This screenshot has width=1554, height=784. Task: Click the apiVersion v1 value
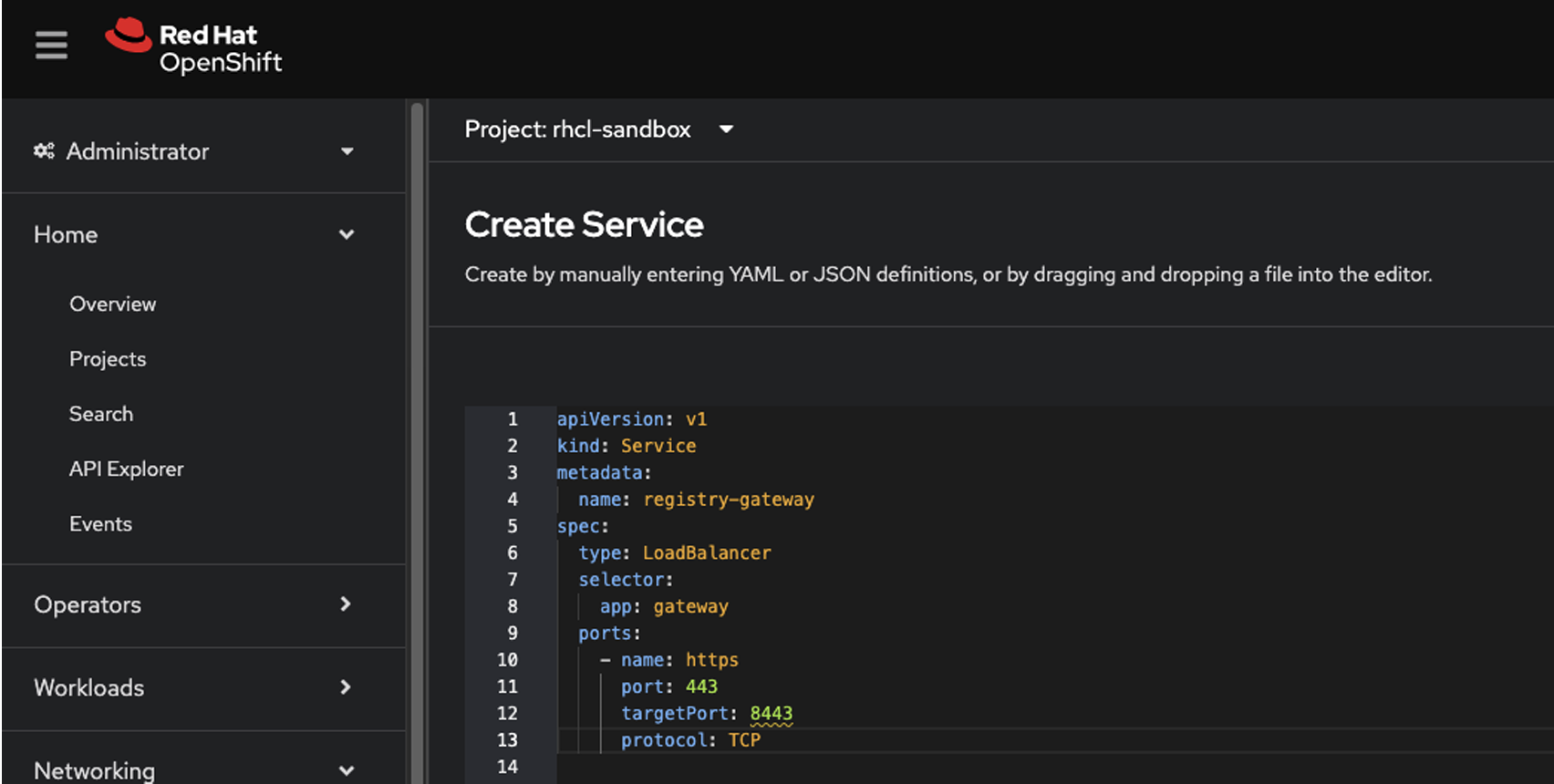(696, 419)
